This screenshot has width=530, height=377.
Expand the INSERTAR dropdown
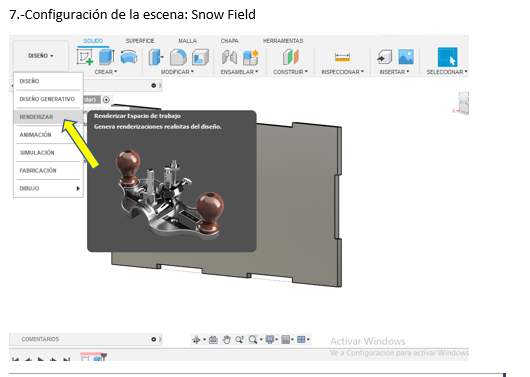(394, 72)
